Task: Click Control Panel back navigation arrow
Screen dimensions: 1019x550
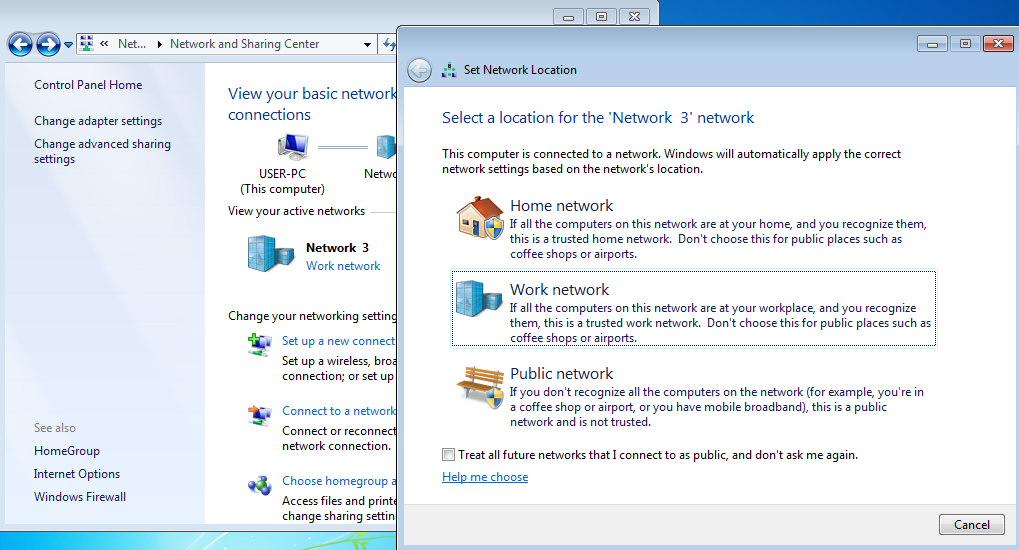Action: (20, 44)
